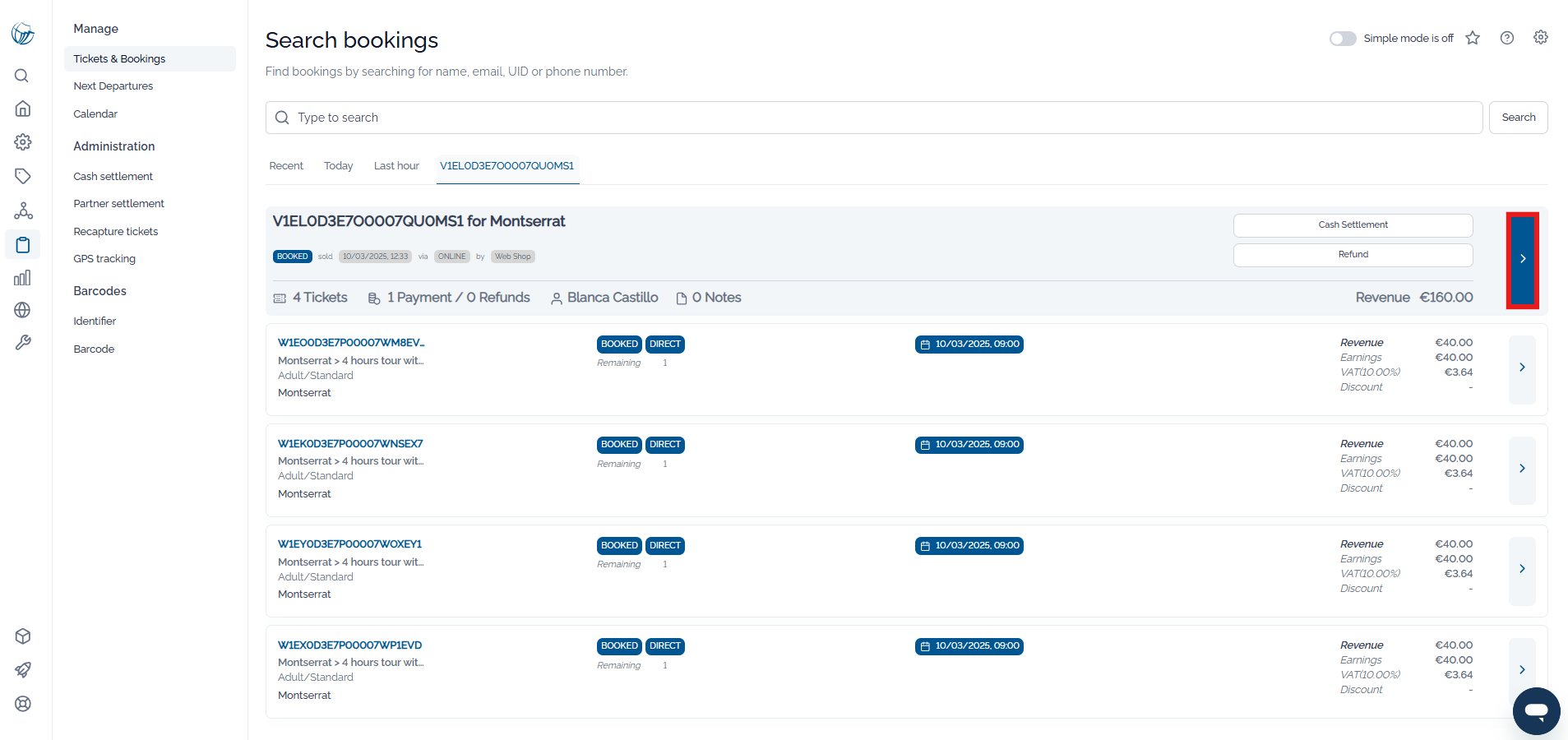This screenshot has height=740, width=1568.
Task: Open the lifebuoy support icon
Action: 23,704
